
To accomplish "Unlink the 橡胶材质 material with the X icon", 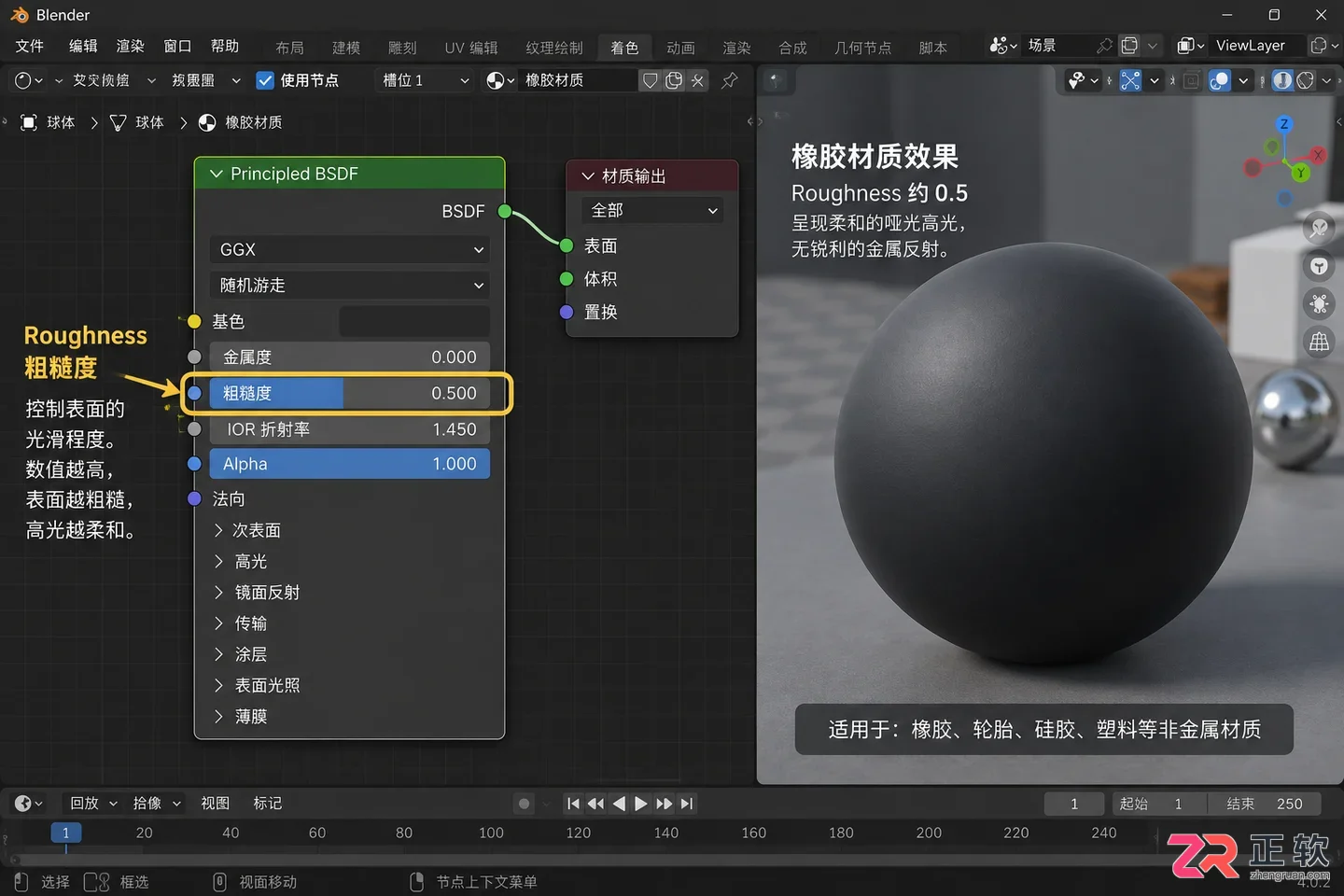I will point(697,80).
